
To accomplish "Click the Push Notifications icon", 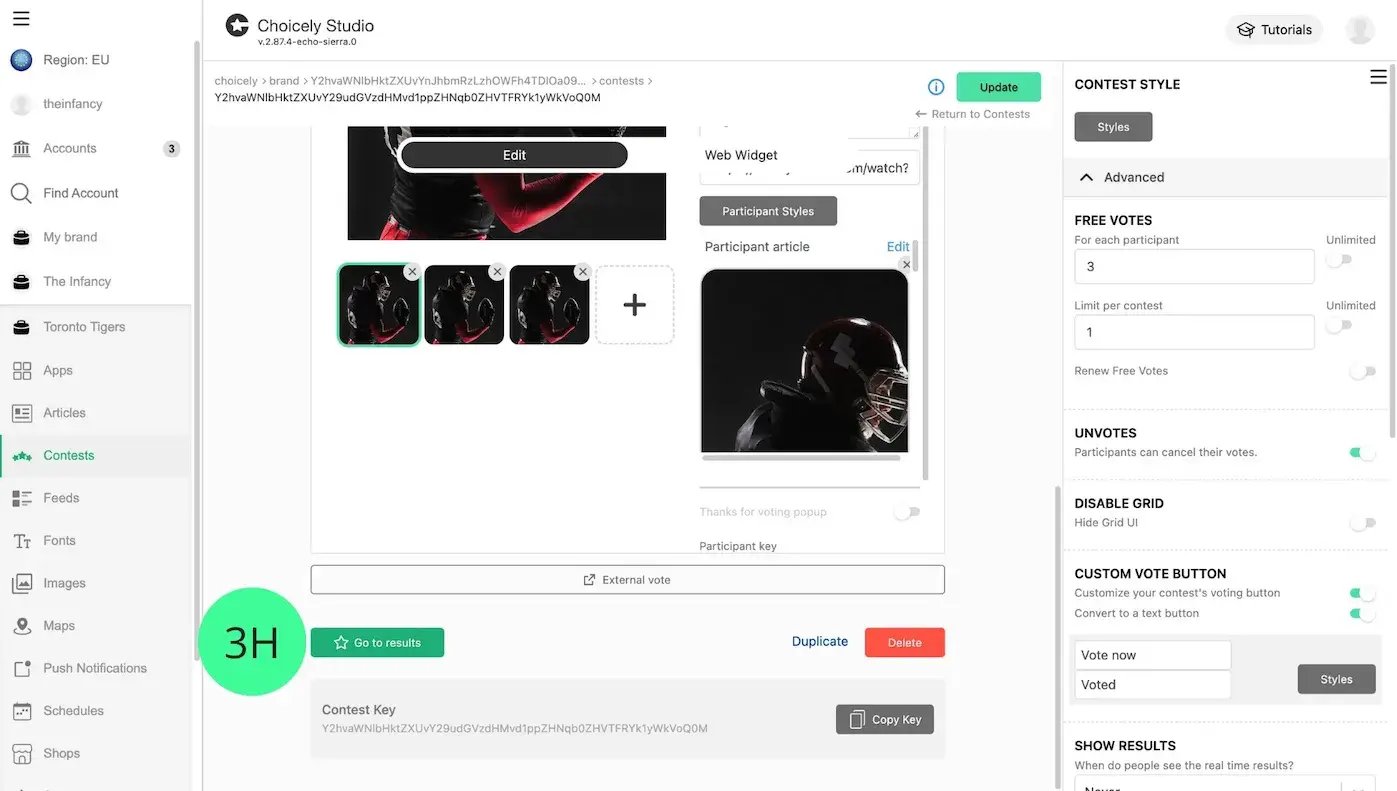I will (x=22, y=669).
